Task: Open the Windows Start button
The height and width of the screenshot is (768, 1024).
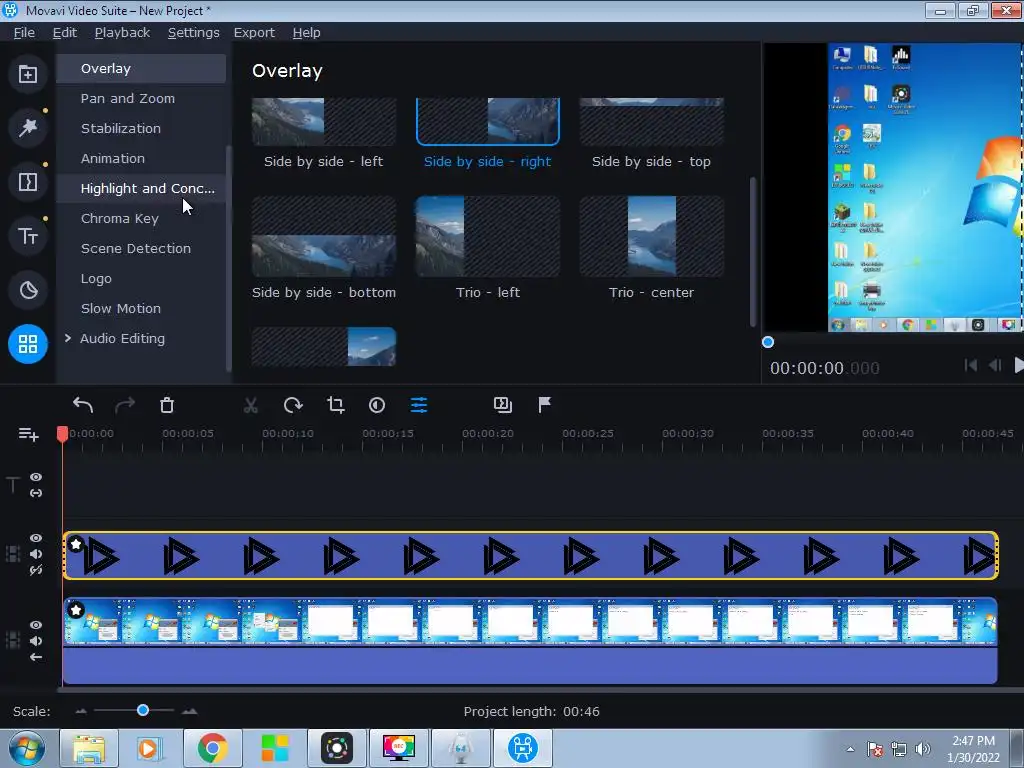Action: tap(27, 748)
